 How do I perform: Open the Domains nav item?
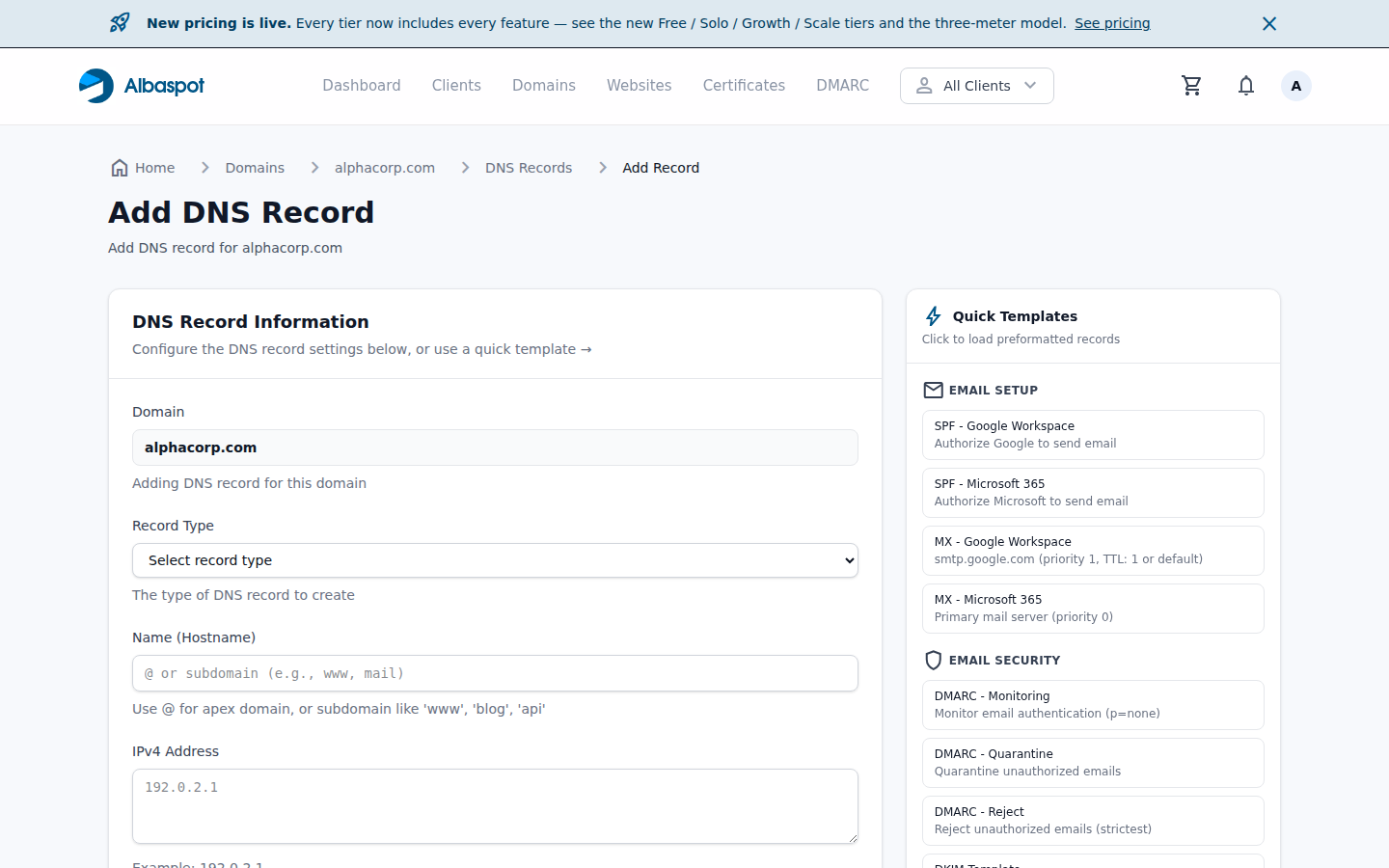(544, 86)
